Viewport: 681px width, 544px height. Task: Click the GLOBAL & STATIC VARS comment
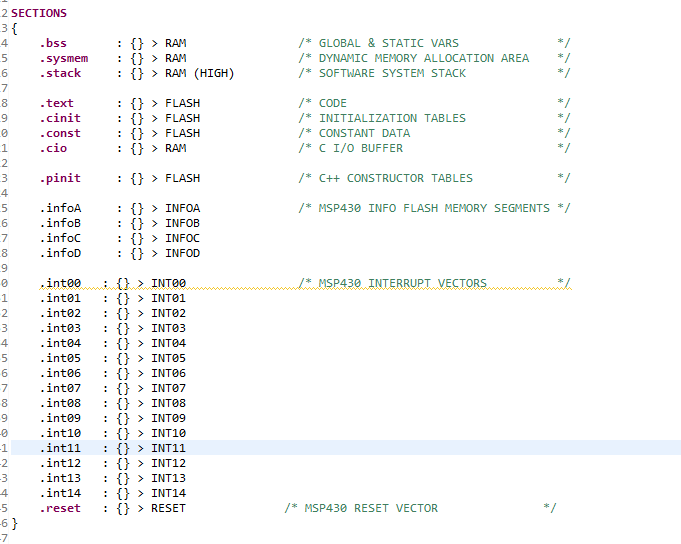point(389,43)
